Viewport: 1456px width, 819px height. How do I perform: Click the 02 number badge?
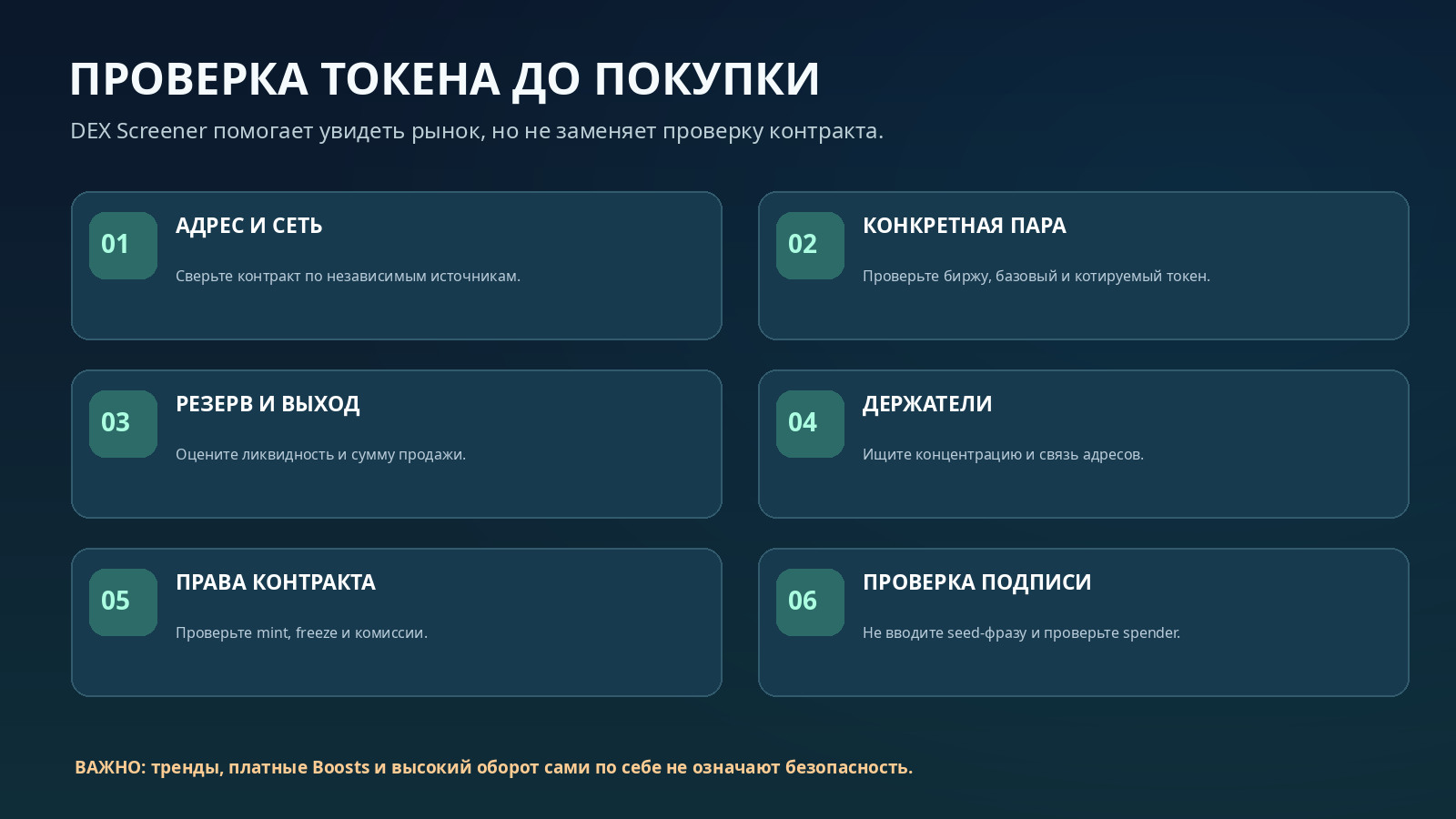[810, 246]
